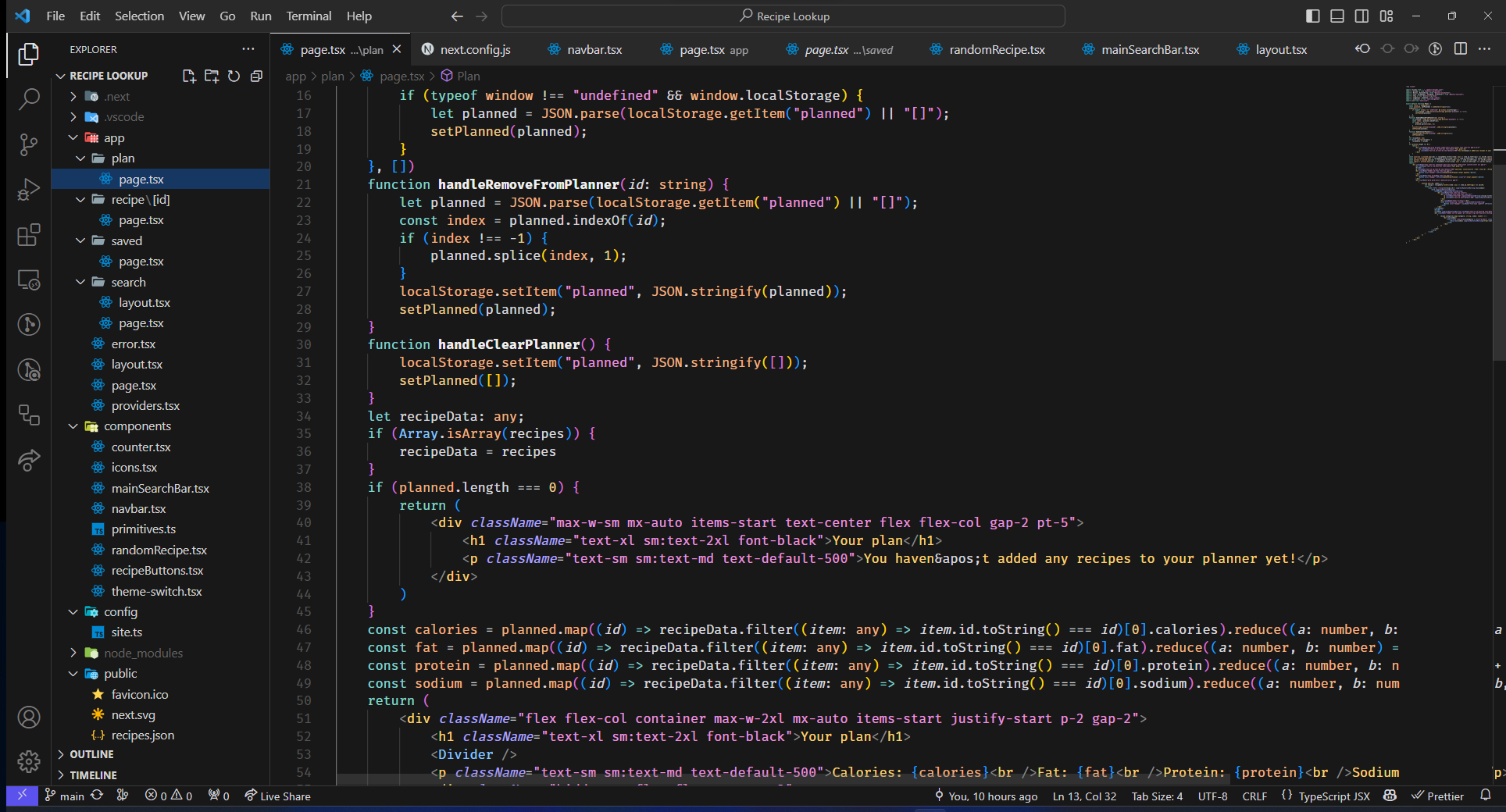The height and width of the screenshot is (812, 1506).
Task: Click the Live Share status button
Action: tap(277, 796)
